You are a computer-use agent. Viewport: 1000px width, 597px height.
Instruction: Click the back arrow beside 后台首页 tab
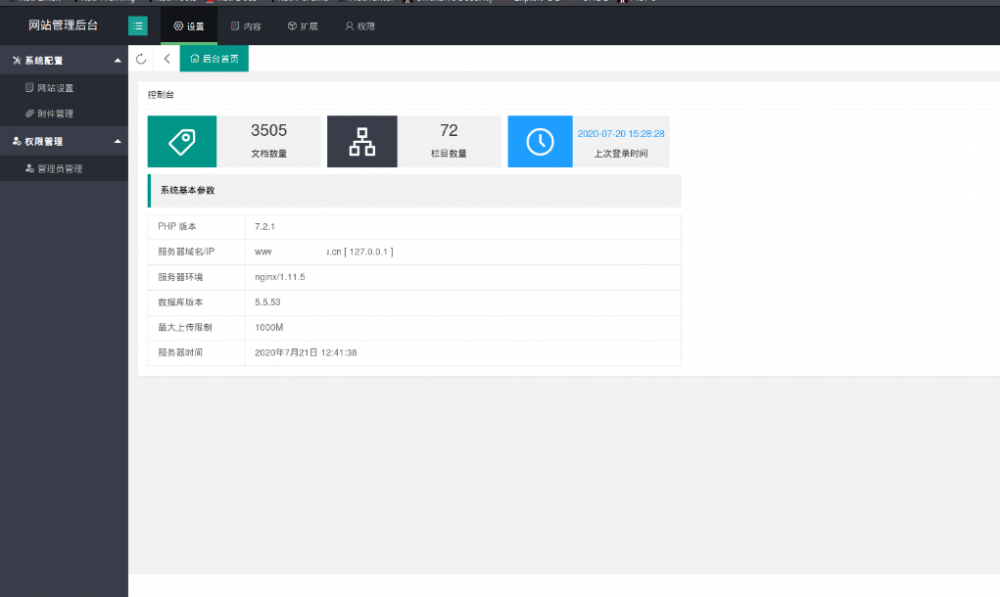click(167, 59)
